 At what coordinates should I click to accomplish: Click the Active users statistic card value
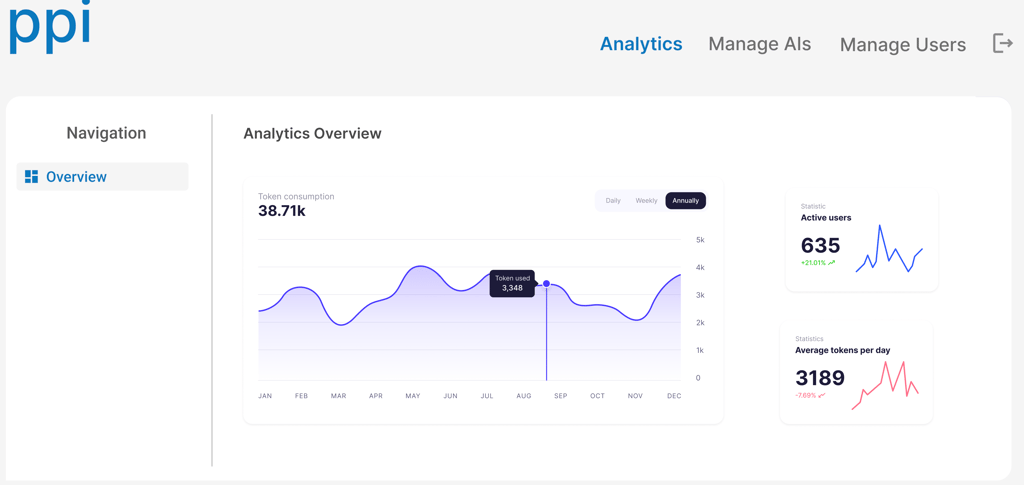point(820,246)
